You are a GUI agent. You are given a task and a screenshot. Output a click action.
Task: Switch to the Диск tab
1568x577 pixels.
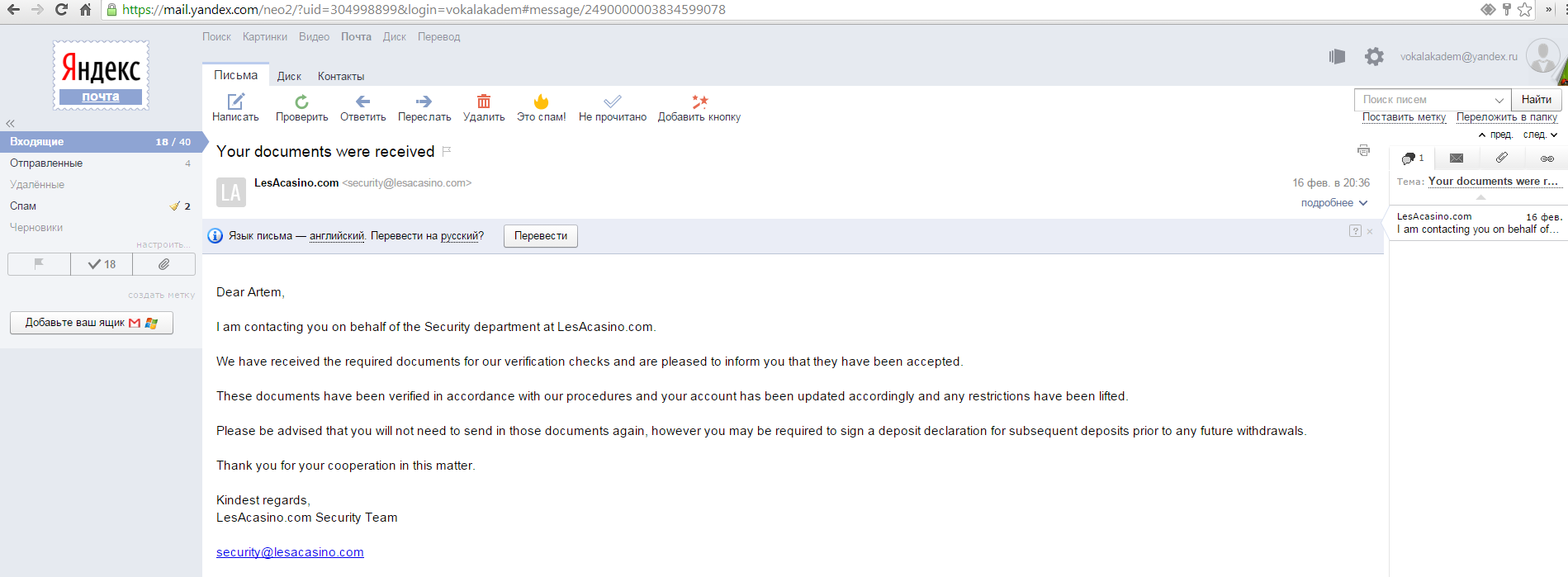tap(289, 76)
